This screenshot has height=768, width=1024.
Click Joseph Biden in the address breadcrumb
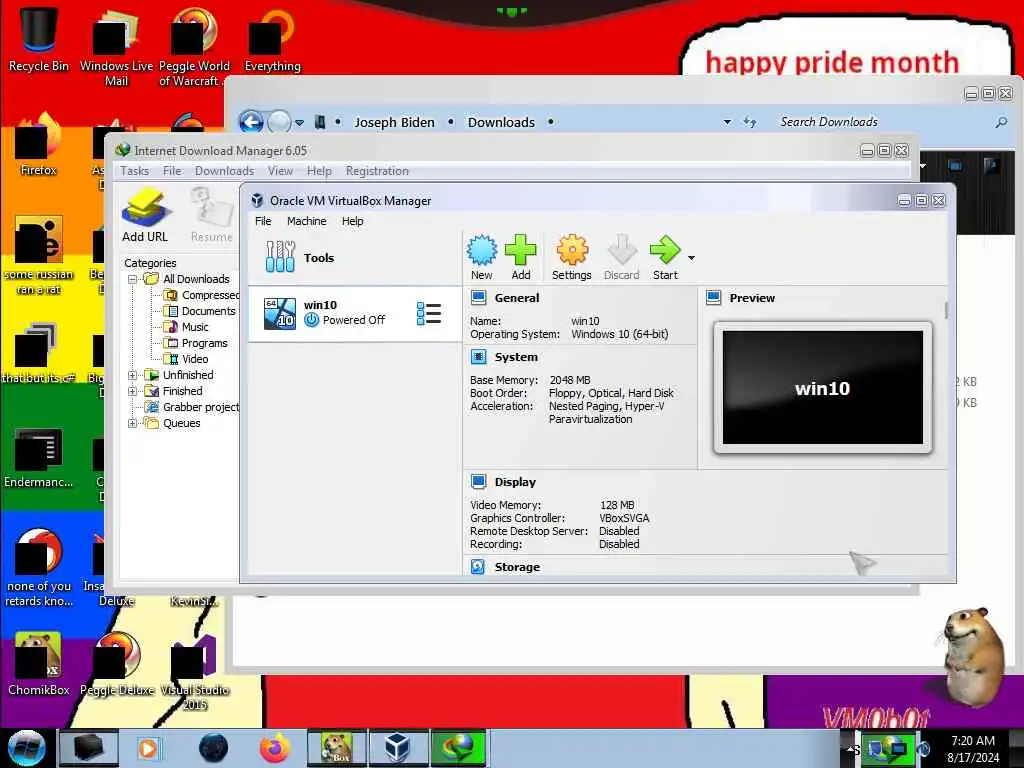coord(394,122)
